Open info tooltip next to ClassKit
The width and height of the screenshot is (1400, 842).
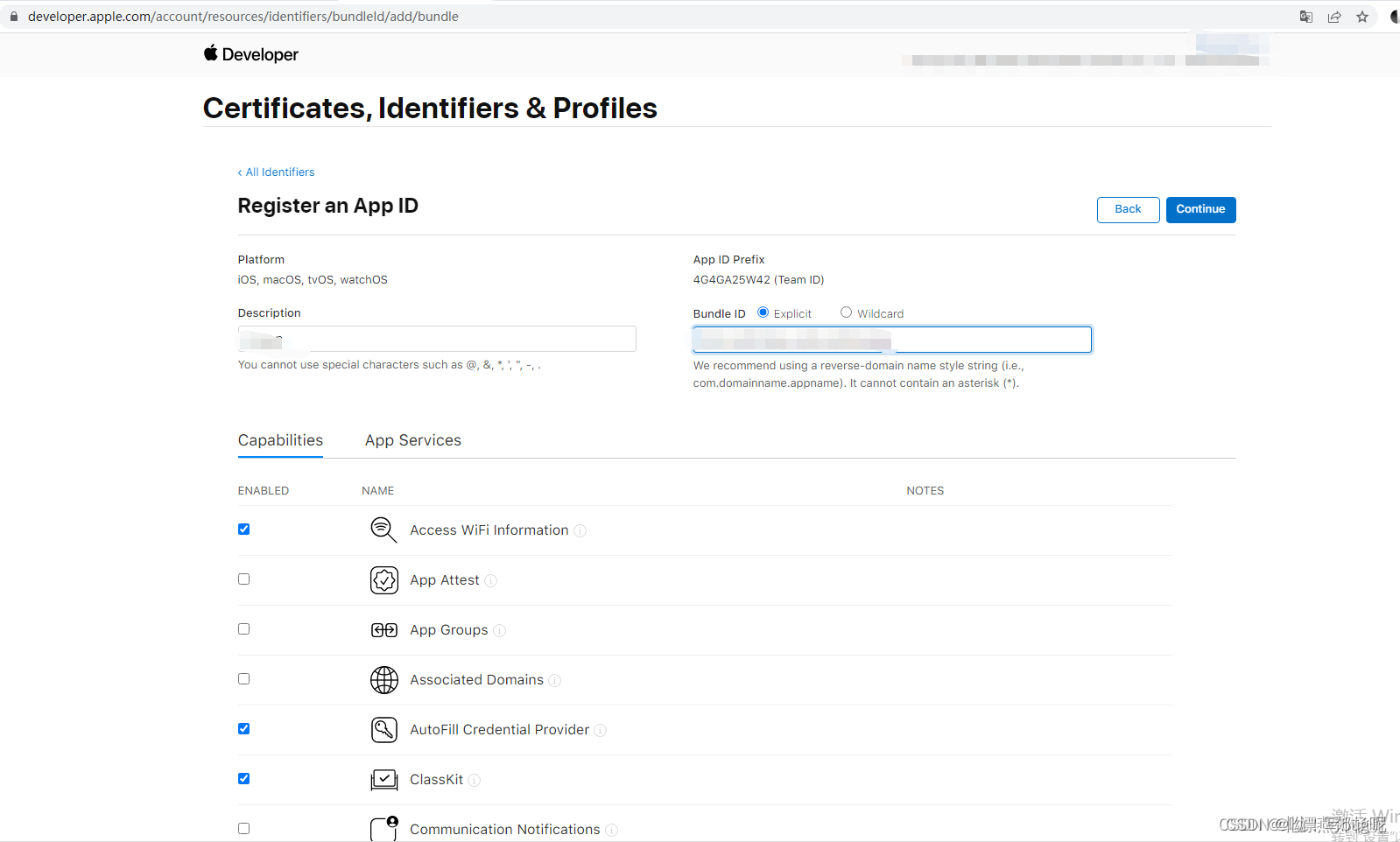475,781
